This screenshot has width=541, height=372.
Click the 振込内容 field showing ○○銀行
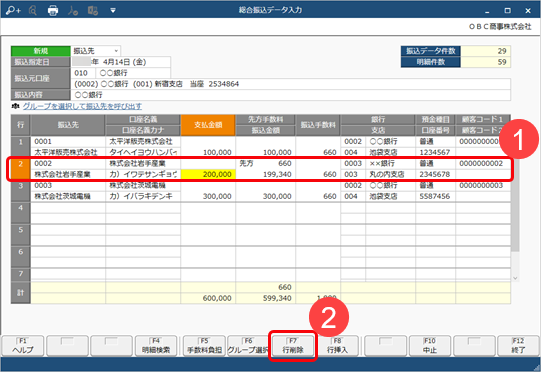click(291, 95)
